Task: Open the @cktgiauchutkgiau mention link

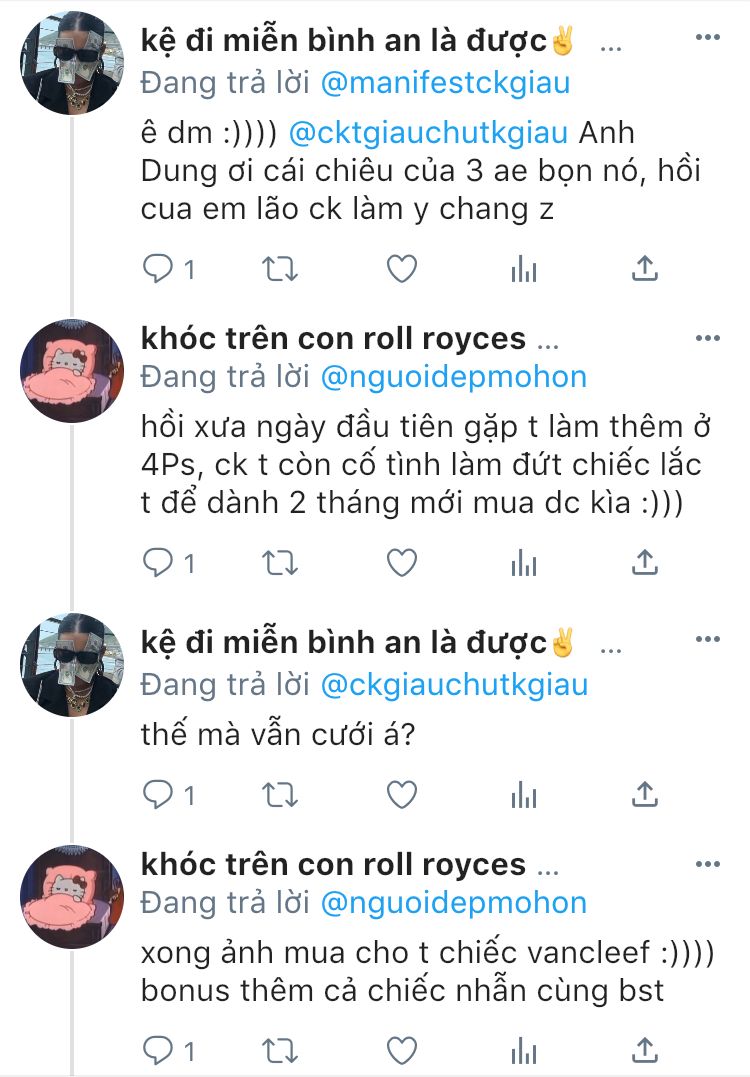Action: [428, 133]
